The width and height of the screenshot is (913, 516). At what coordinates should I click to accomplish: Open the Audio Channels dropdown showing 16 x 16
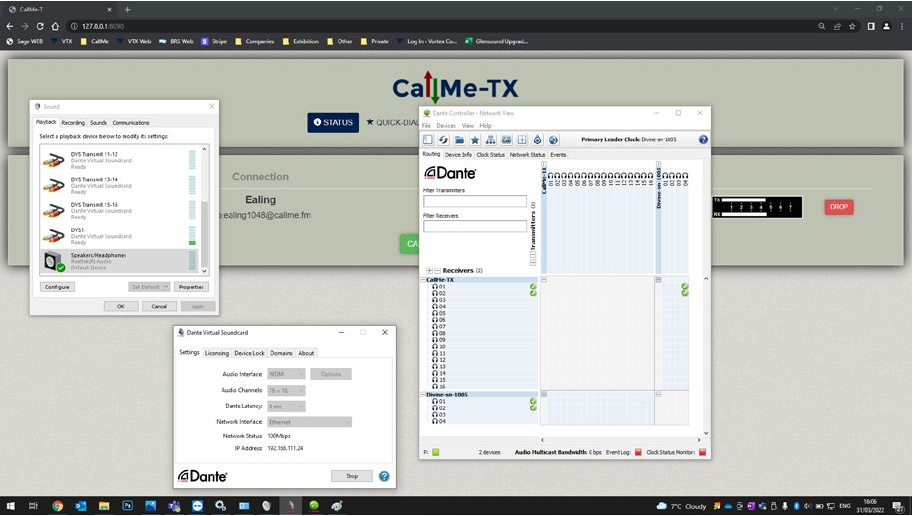click(x=286, y=390)
